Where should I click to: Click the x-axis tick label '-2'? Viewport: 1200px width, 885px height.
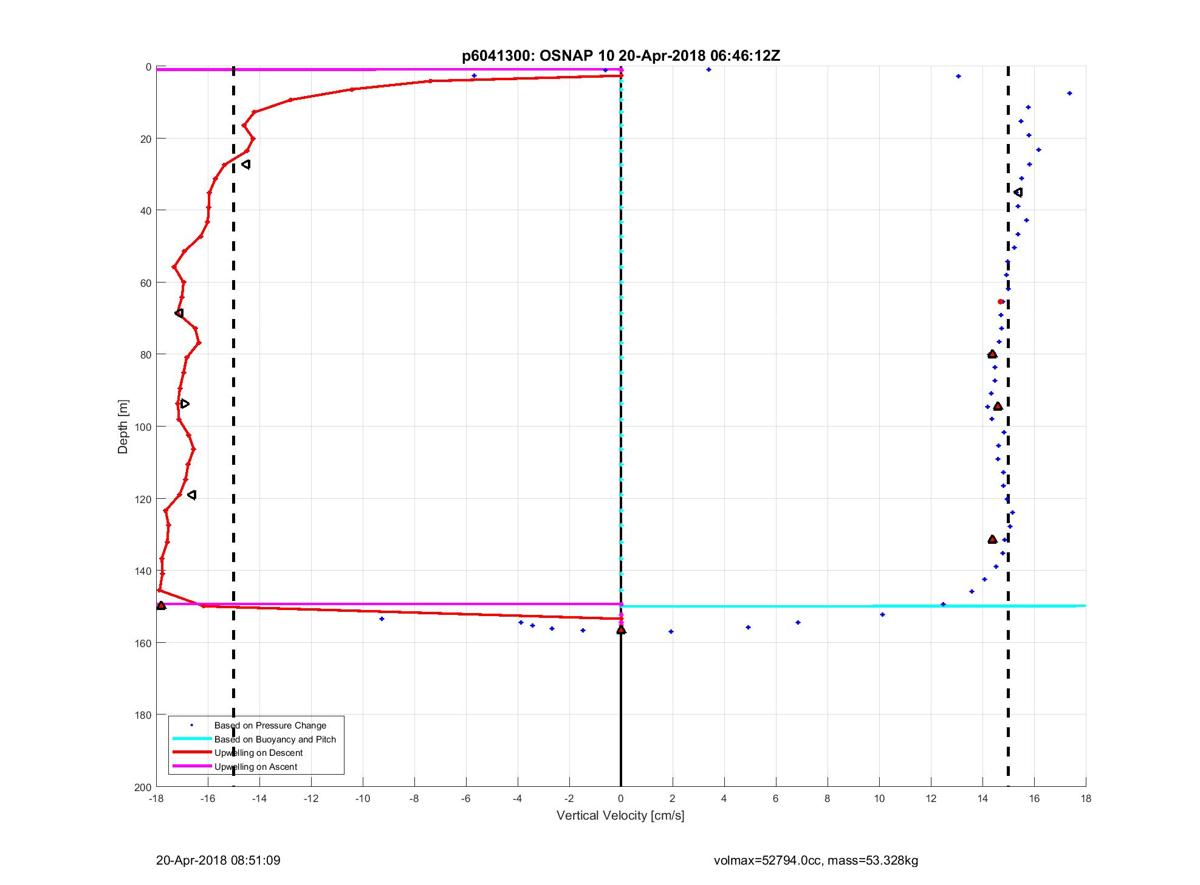[569, 799]
